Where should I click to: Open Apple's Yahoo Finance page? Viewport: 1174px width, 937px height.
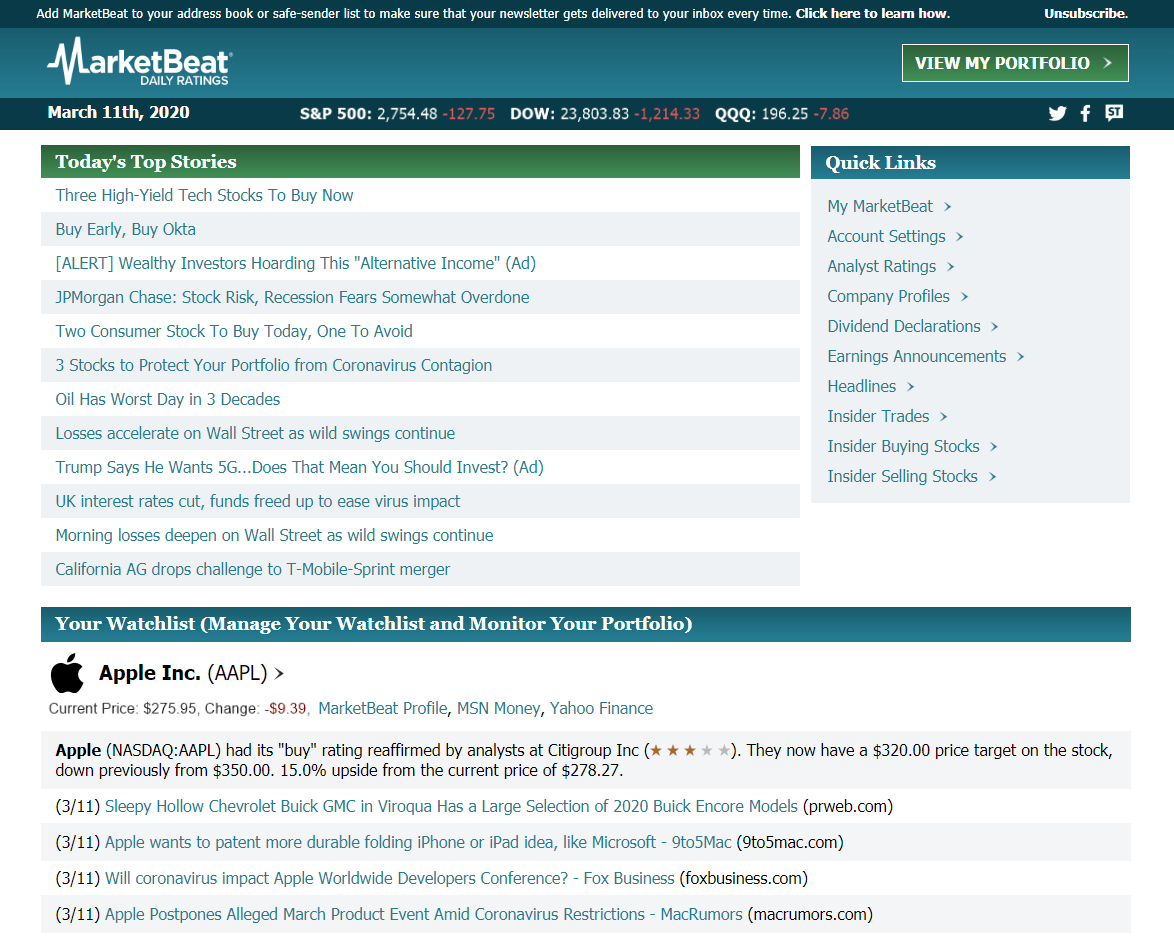click(x=601, y=708)
